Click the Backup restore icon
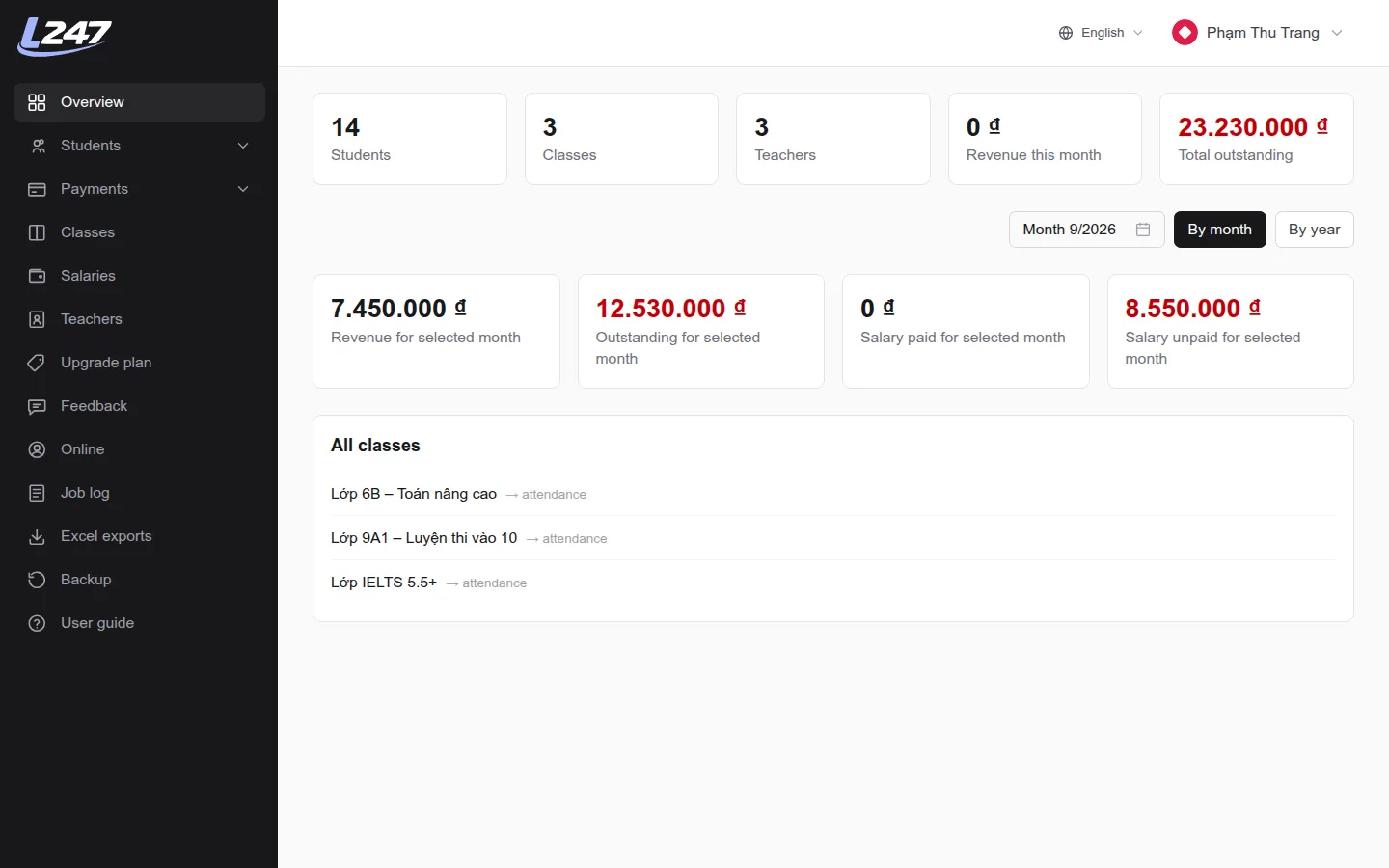Viewport: 1389px width, 868px height. pos(37,580)
